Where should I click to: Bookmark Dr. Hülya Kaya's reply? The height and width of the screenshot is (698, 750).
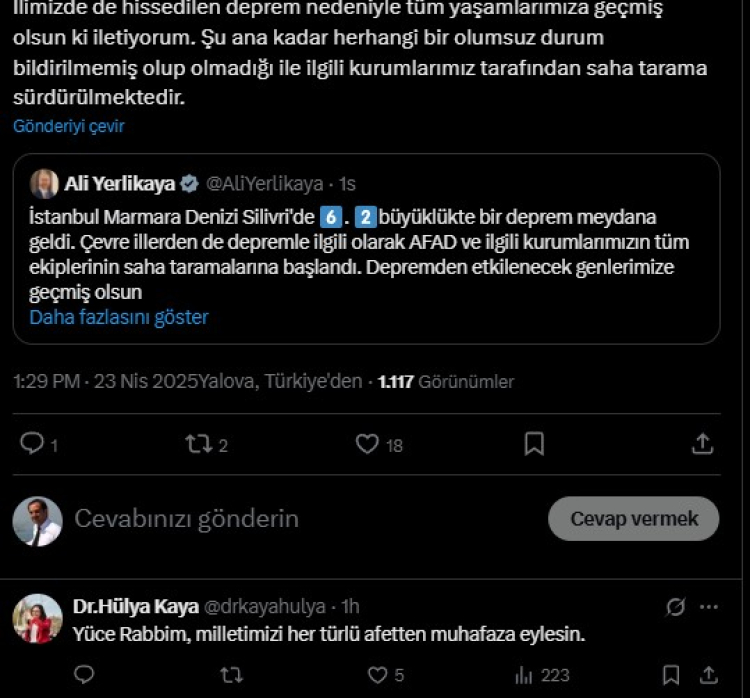tap(672, 676)
